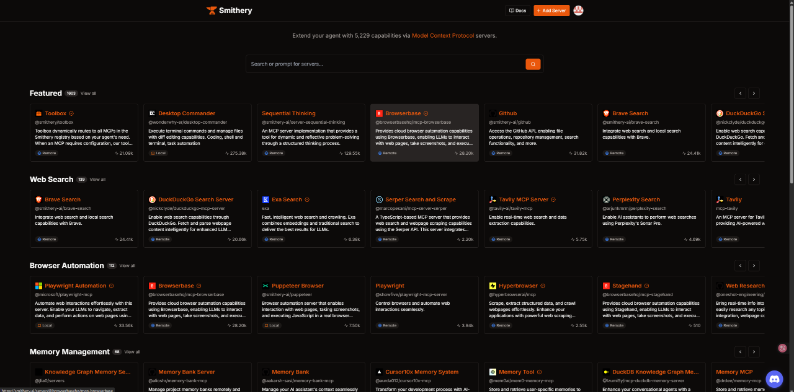Show next Featured servers with right arrow
The width and height of the screenshot is (794, 392).
(x=754, y=93)
